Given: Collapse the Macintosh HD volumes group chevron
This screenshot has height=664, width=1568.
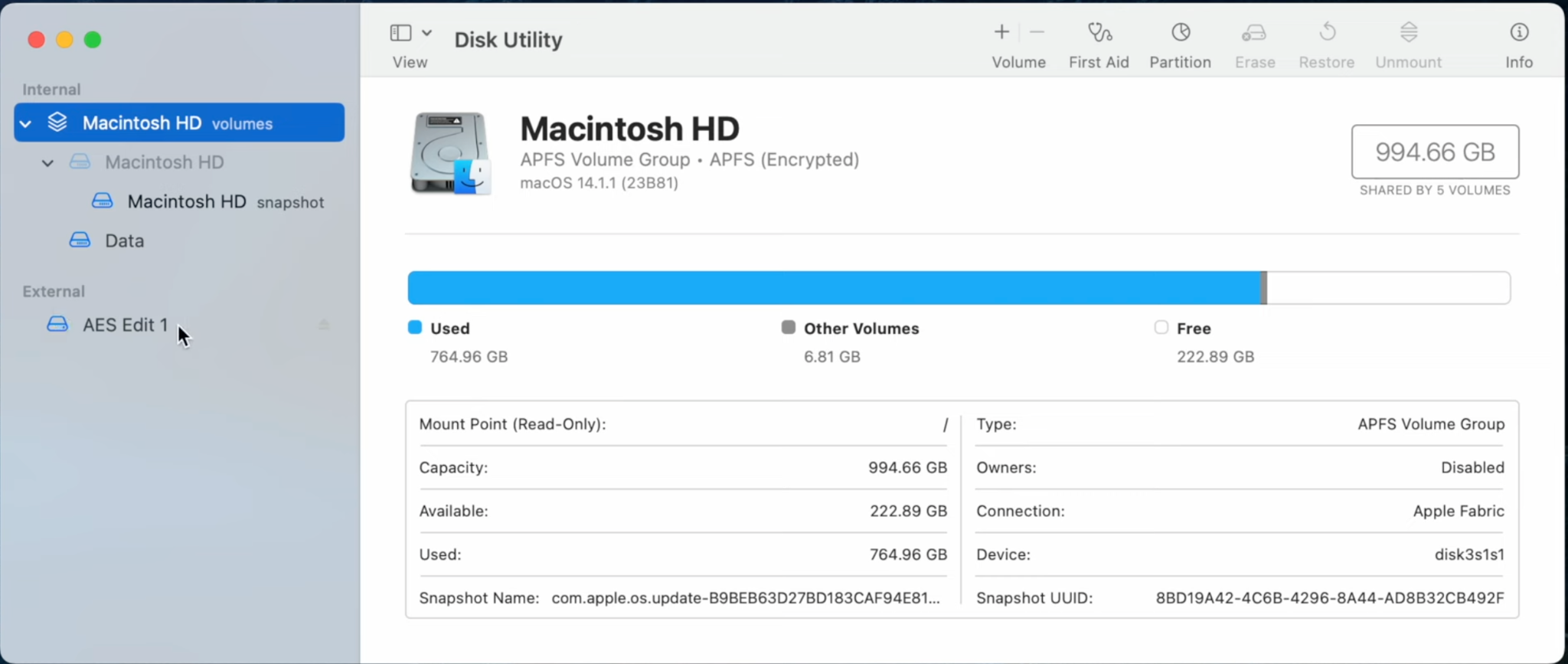Looking at the screenshot, I should coord(25,123).
